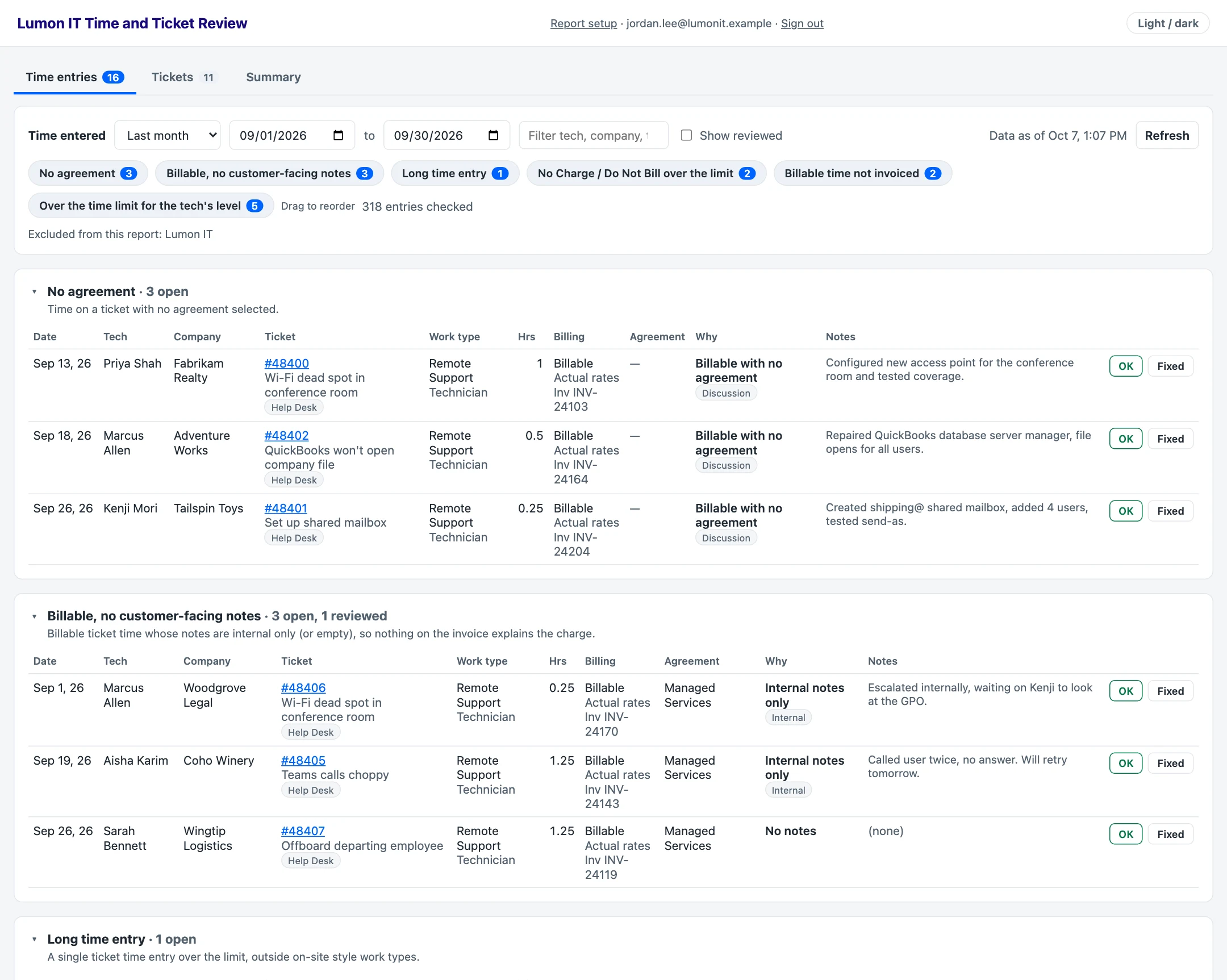Open ticket #48405 link
The width and height of the screenshot is (1227, 980).
[303, 761]
